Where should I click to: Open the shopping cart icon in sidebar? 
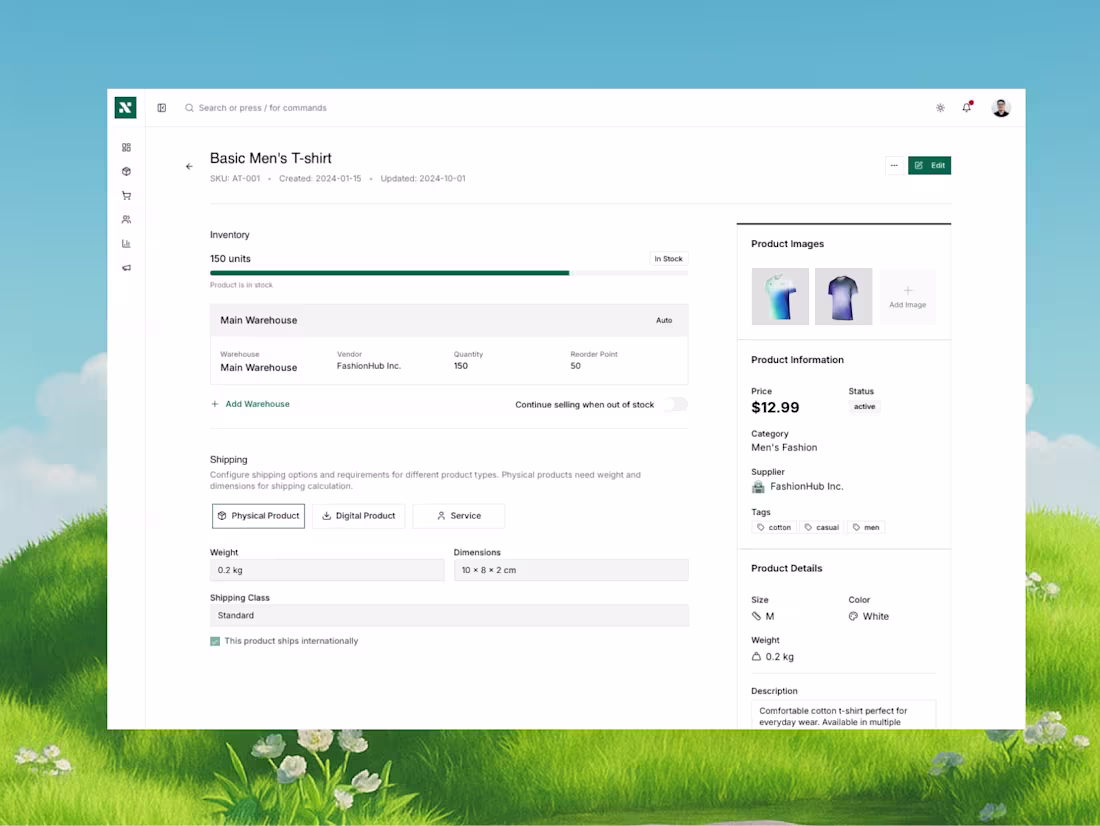[x=126, y=195]
